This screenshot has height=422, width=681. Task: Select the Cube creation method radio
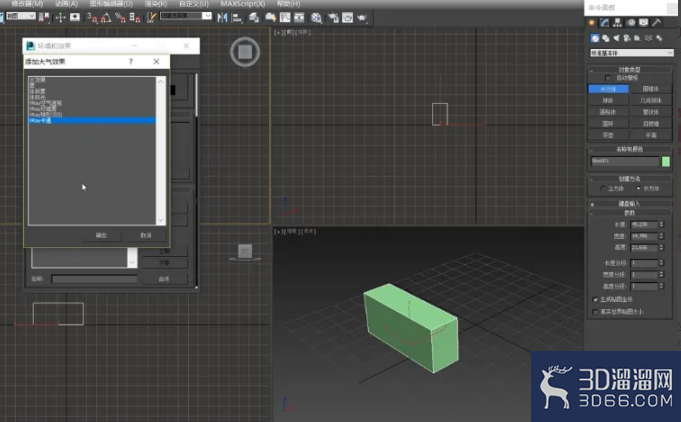[x=603, y=188]
